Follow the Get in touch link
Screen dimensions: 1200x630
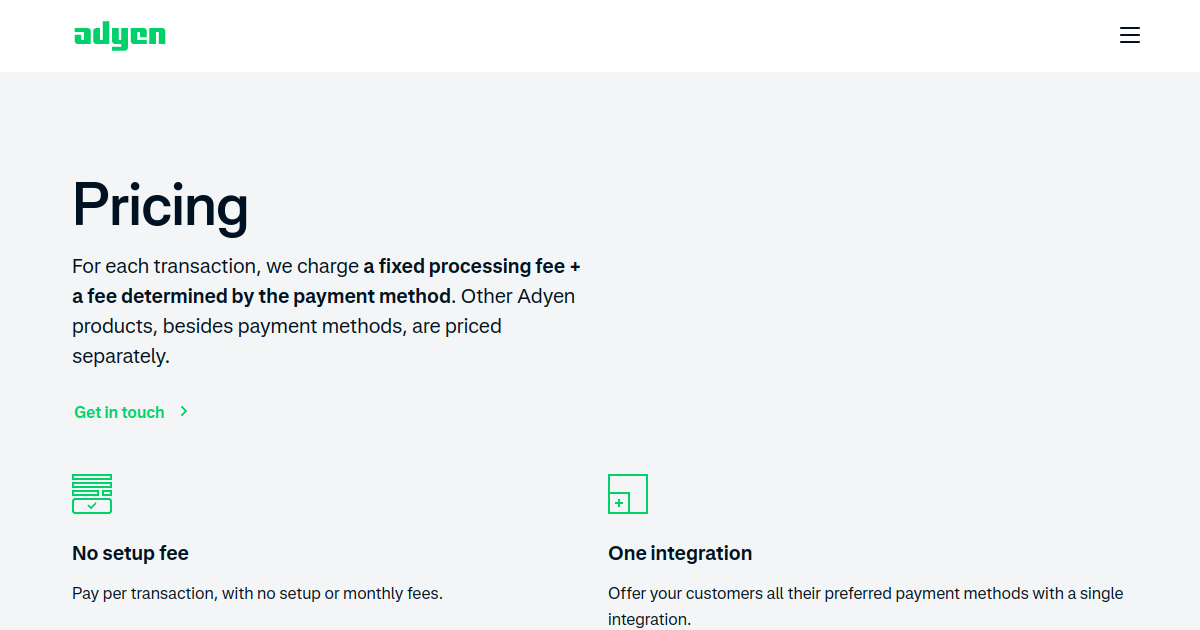click(119, 412)
